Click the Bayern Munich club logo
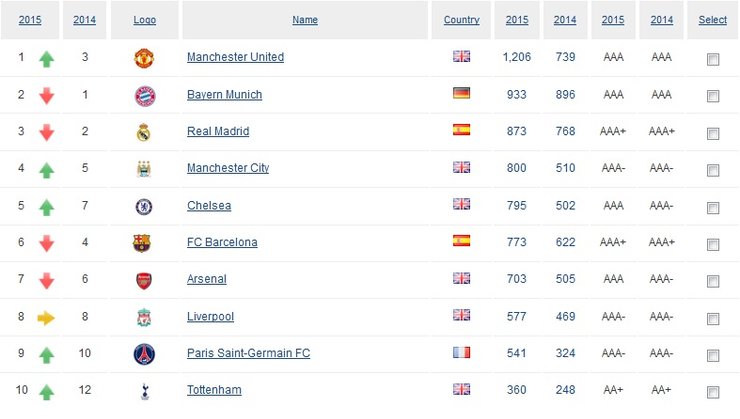The height and width of the screenshot is (419, 740). click(144, 95)
